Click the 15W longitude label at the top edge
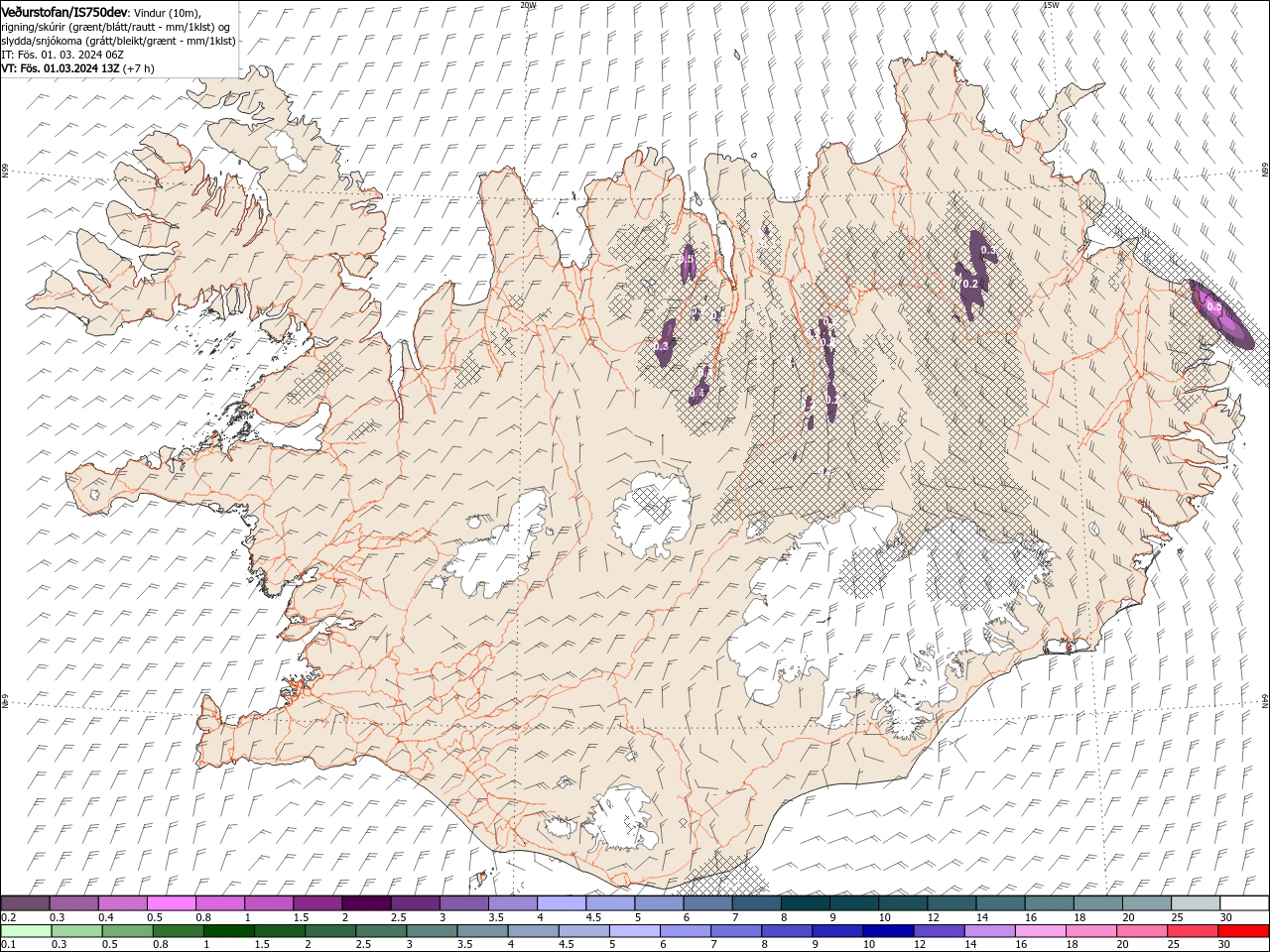The width and height of the screenshot is (1270, 952). [1051, 5]
